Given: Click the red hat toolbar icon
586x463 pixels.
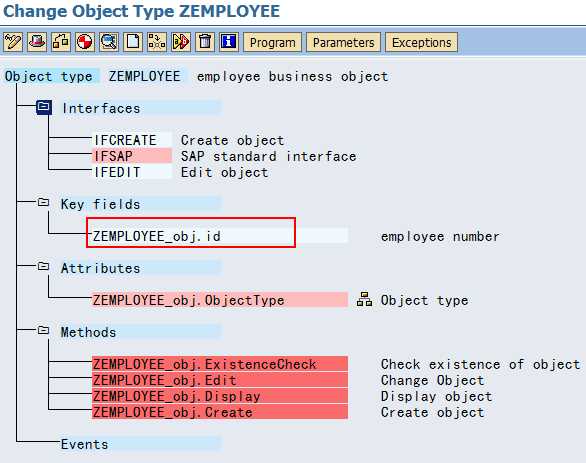Looking at the screenshot, I should (x=37, y=41).
